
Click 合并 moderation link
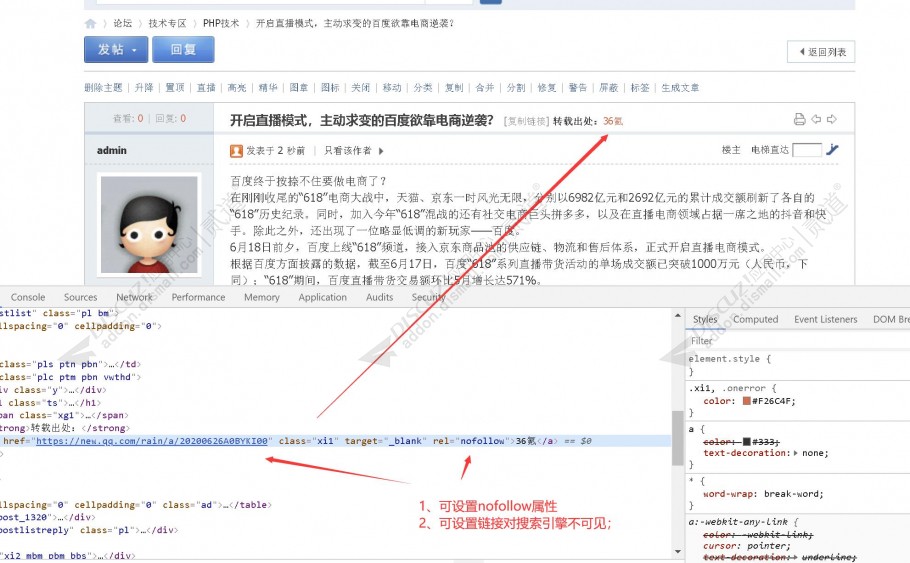coord(485,88)
